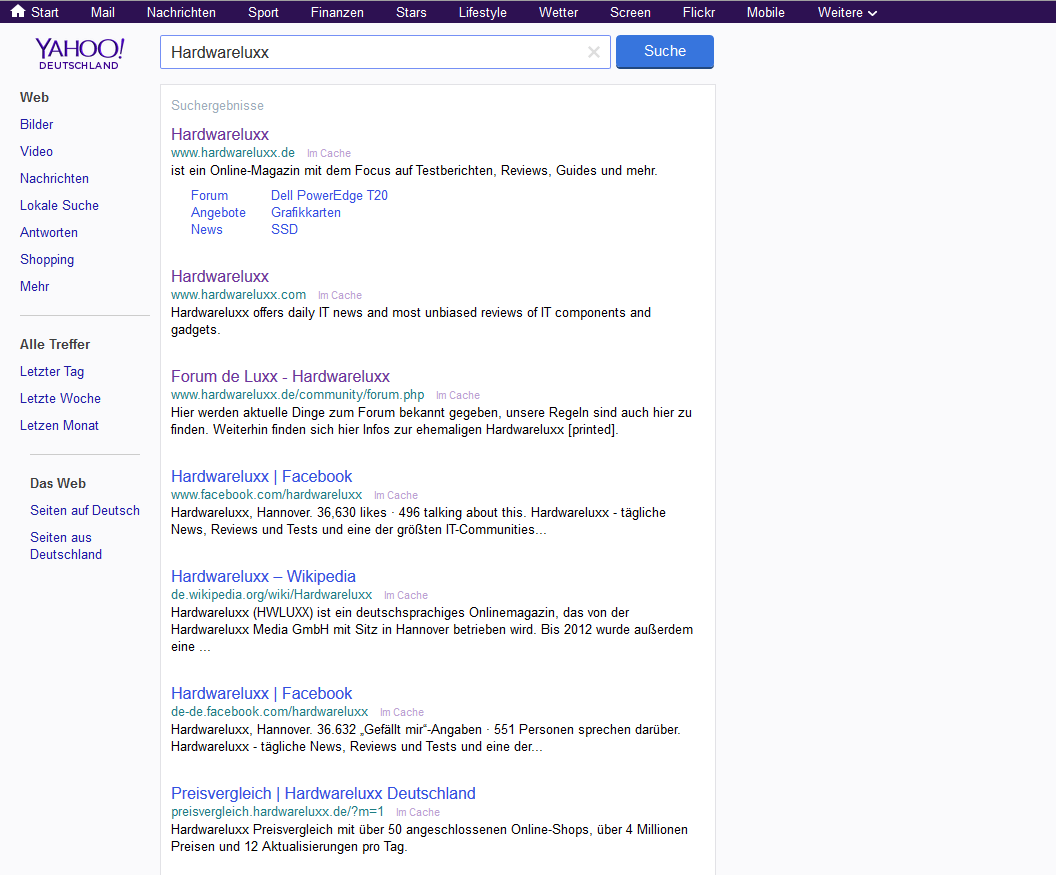Viewport: 1056px width, 875px height.
Task: Switch to Video search
Action: (36, 151)
